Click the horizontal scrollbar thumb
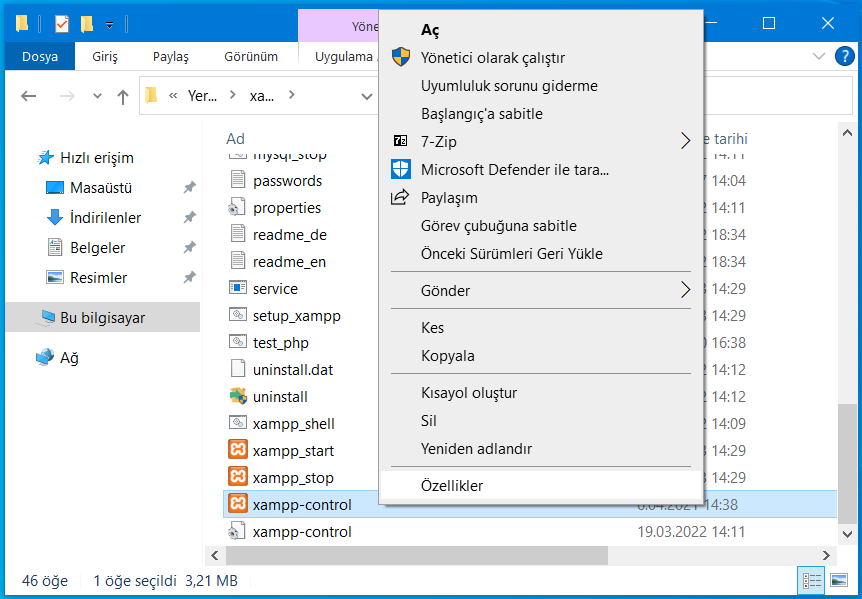Screen dimensions: 862x599 point(417,555)
